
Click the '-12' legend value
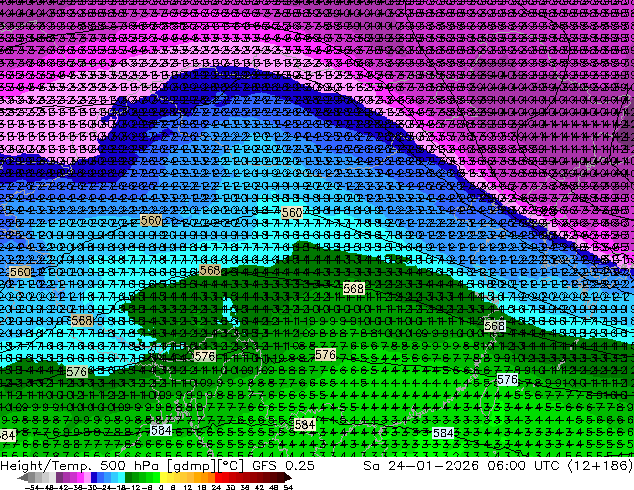(133, 488)
